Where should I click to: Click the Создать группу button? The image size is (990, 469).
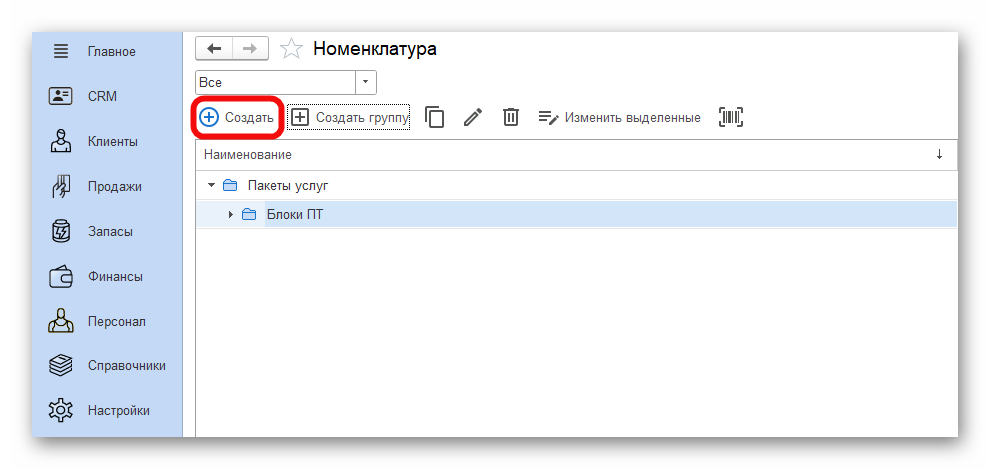point(349,117)
